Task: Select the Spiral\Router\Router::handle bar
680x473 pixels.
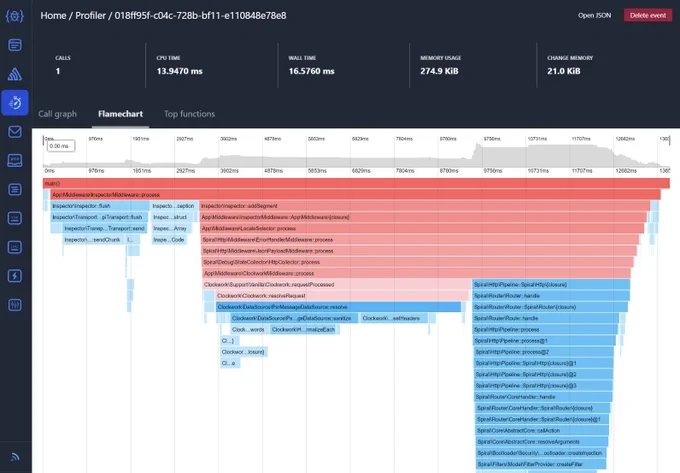Action: (551, 296)
